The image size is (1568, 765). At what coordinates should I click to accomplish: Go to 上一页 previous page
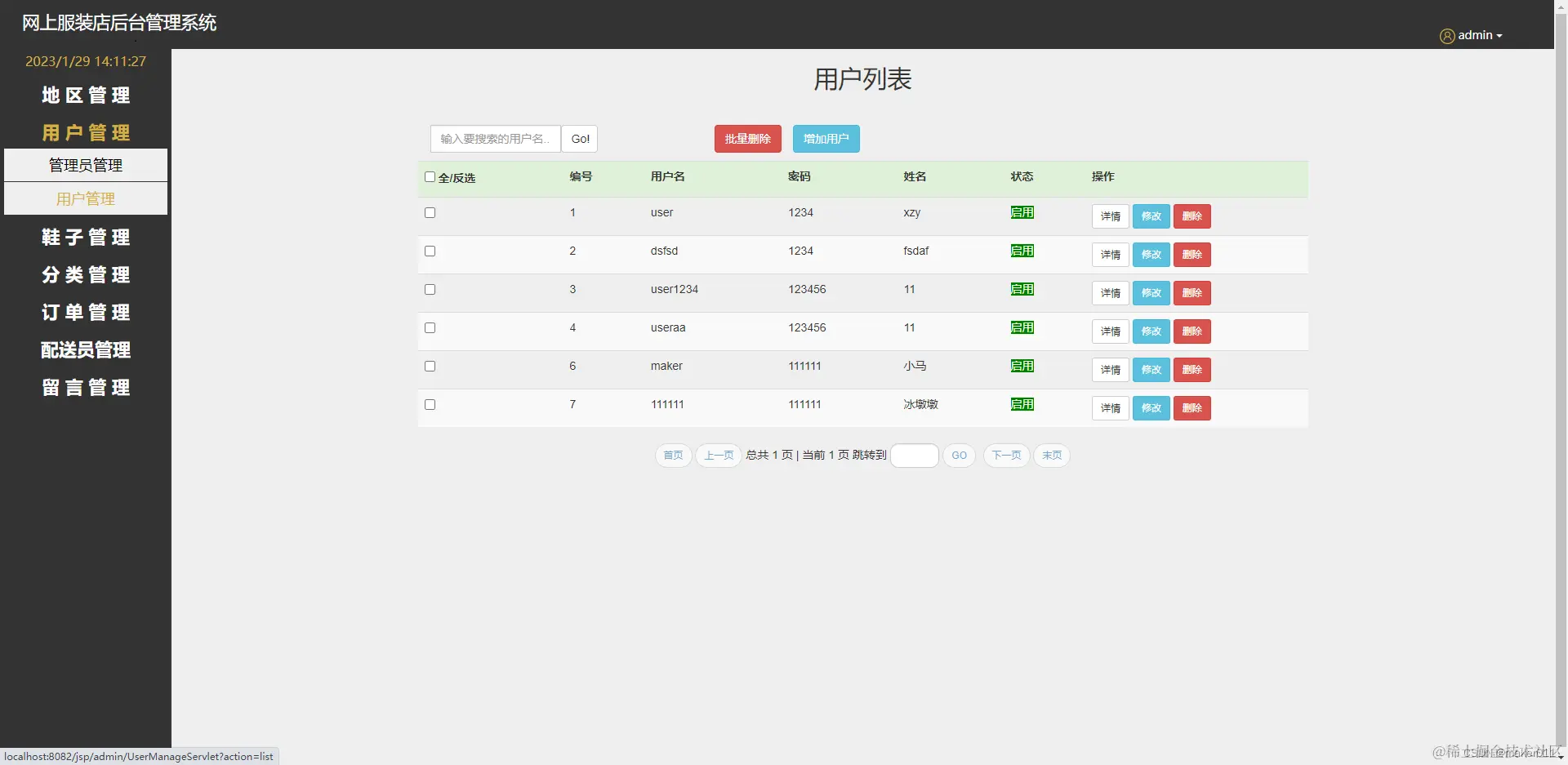click(719, 456)
